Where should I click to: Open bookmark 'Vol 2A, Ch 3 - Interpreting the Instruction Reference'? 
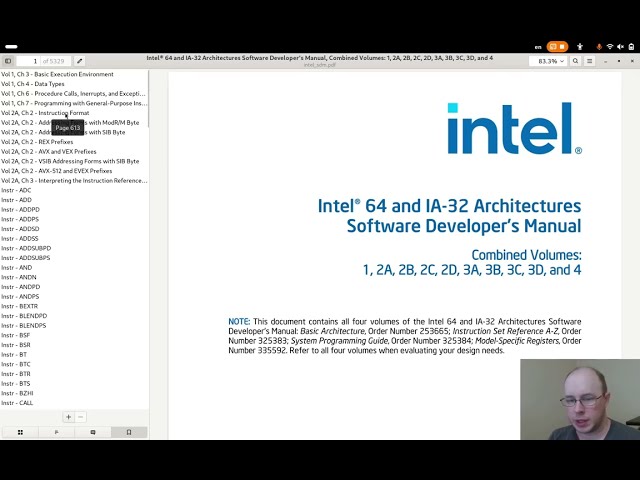pyautogui.click(x=74, y=180)
